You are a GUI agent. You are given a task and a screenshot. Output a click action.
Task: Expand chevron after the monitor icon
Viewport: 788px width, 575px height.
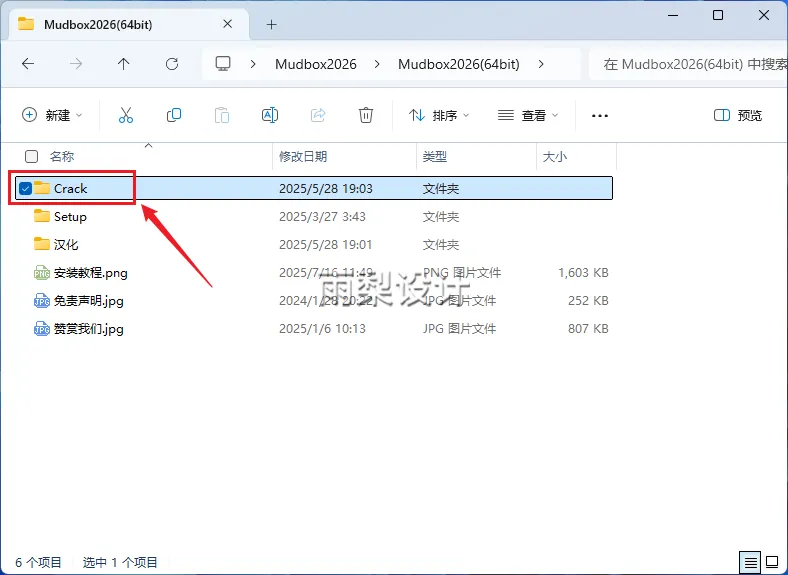click(253, 64)
